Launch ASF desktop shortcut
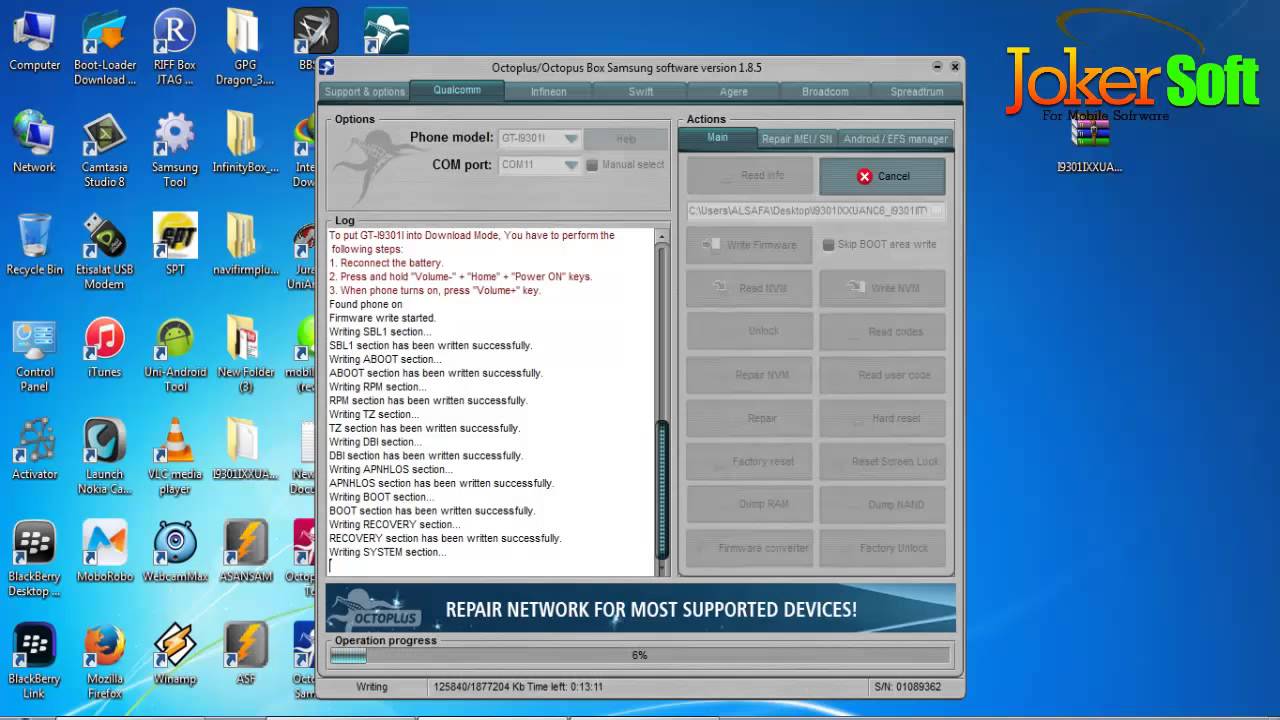The image size is (1280, 720). click(244, 654)
